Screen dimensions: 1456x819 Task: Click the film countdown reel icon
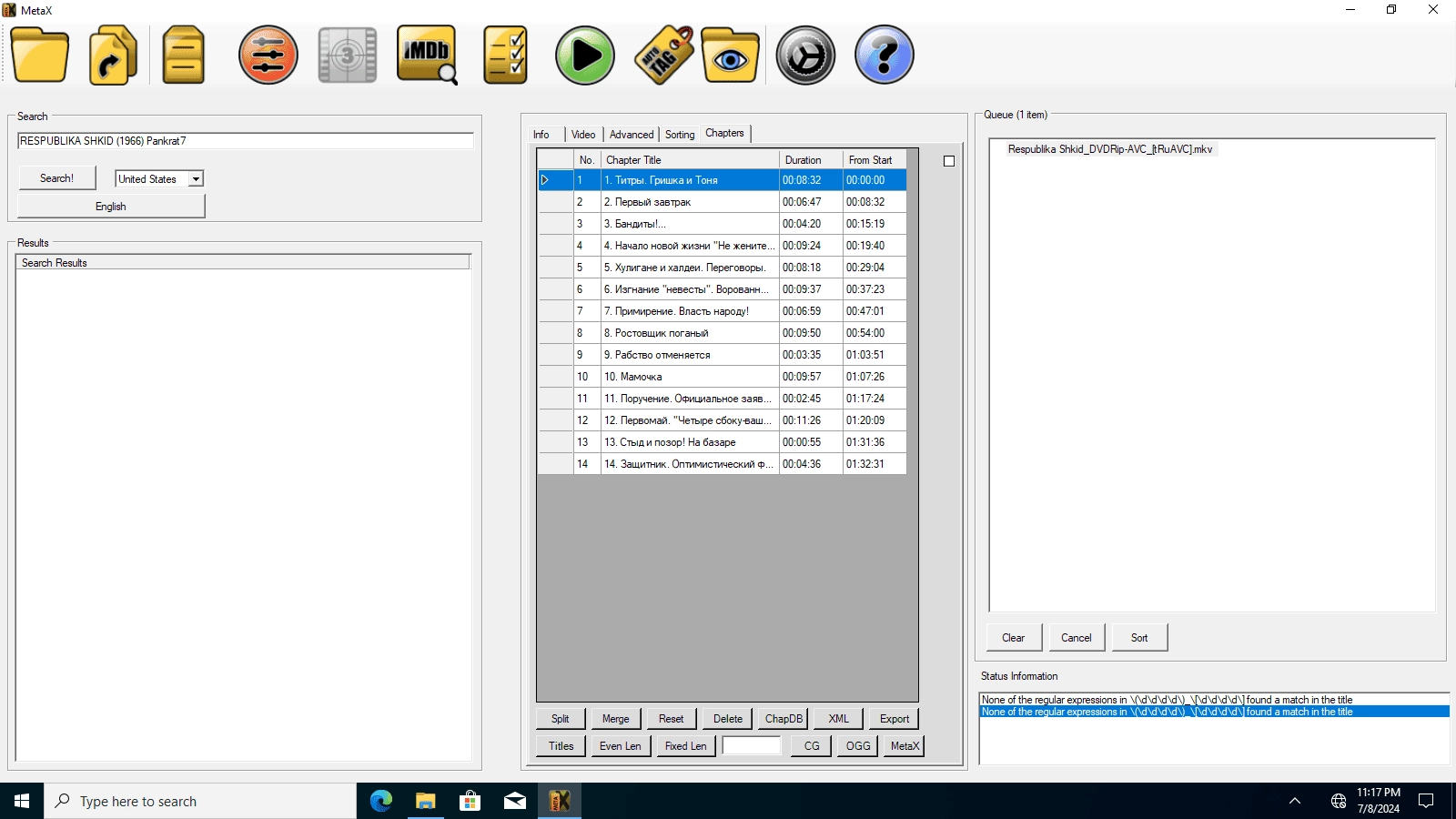click(348, 56)
